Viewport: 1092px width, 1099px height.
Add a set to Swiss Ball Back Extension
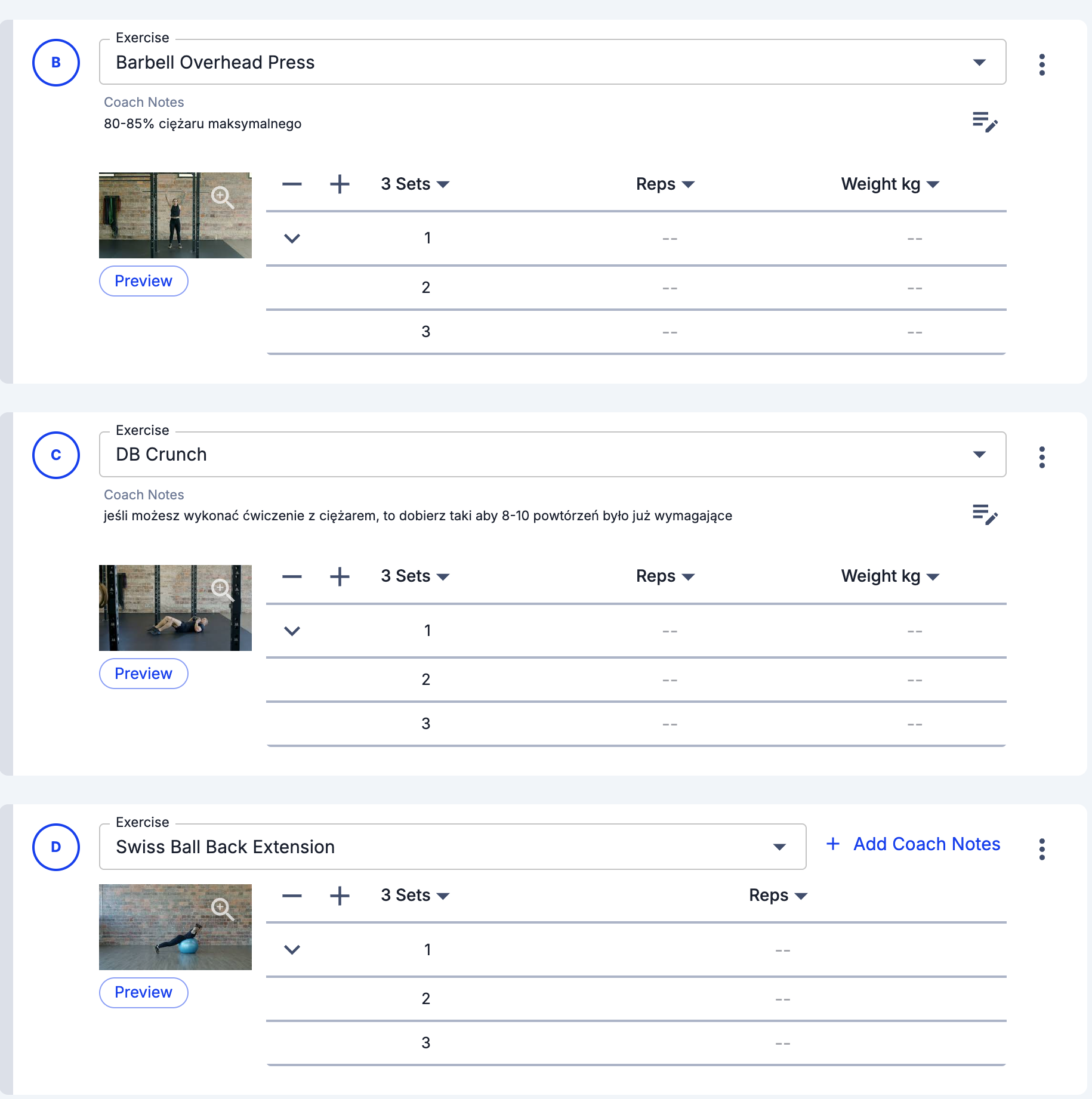click(340, 896)
